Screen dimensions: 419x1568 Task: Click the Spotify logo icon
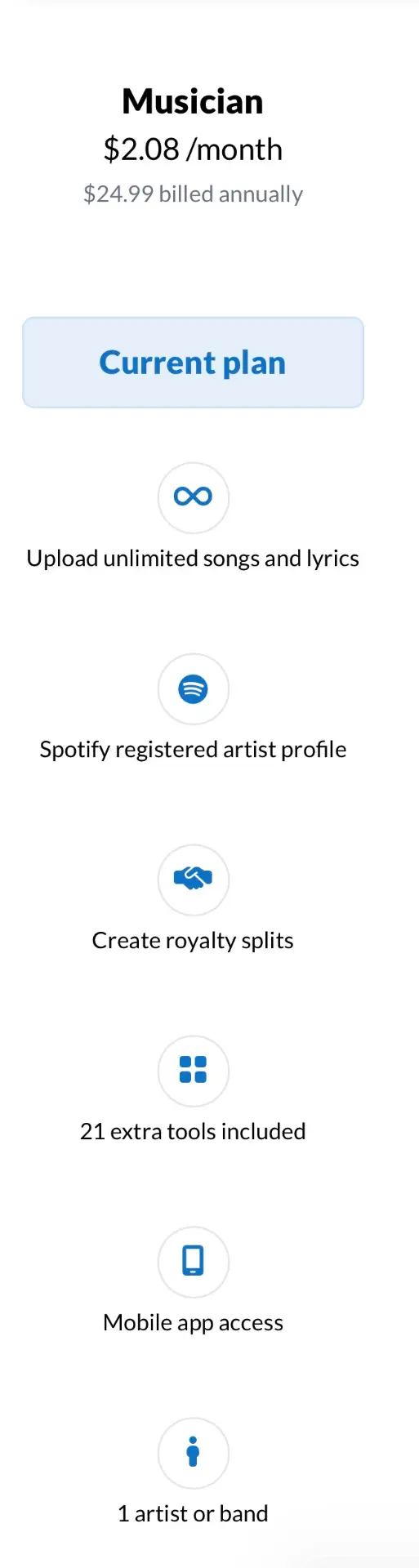click(x=193, y=688)
